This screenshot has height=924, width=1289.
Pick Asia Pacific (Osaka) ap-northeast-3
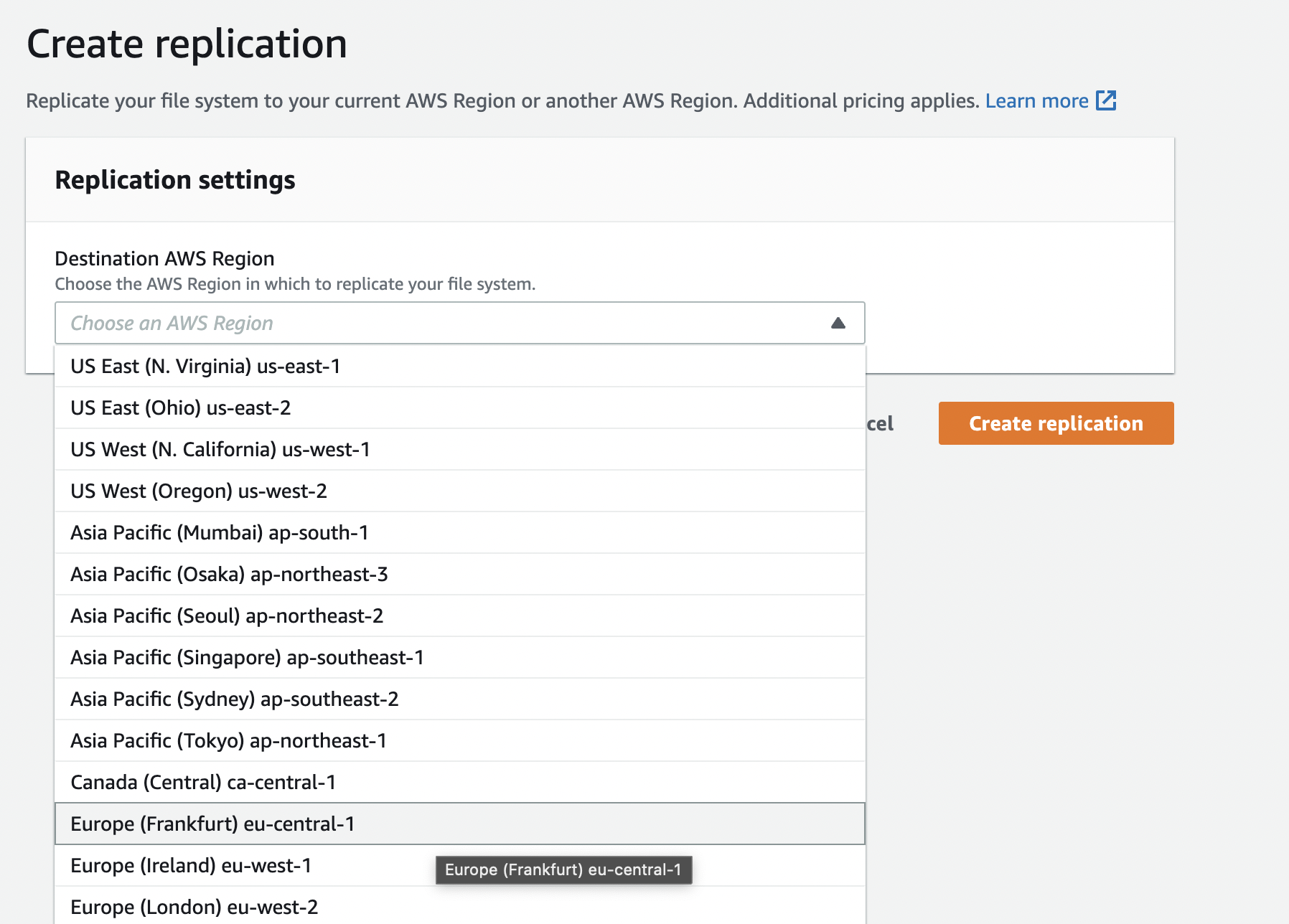pyautogui.click(x=460, y=575)
